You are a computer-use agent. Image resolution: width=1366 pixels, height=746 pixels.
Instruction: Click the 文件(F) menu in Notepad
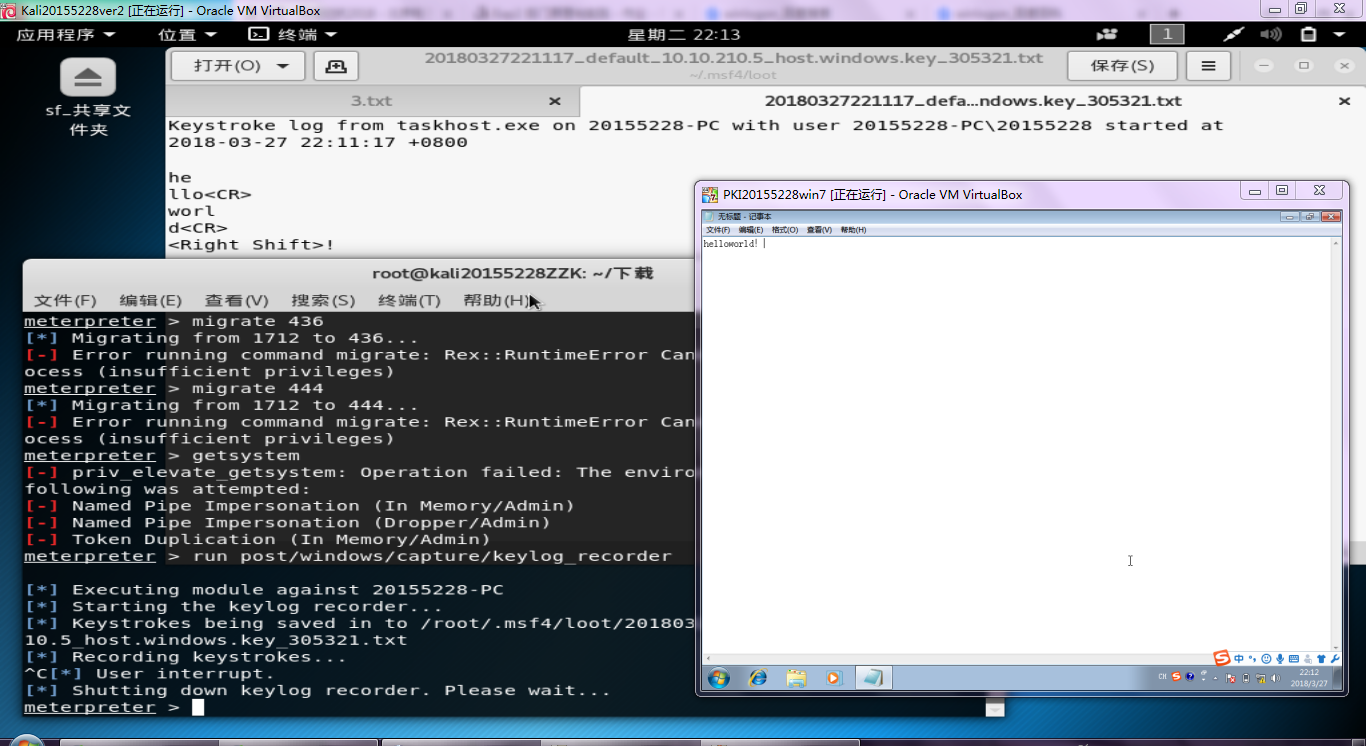coord(718,230)
